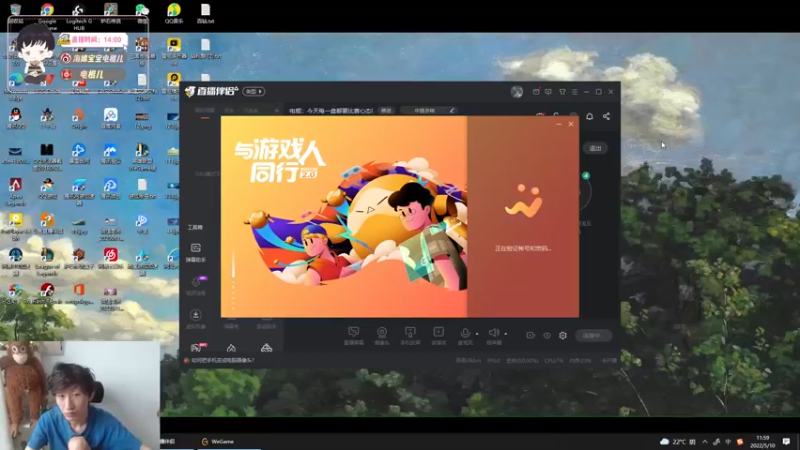Open Logitech G HUB desktop shortcut
Image resolution: width=800 pixels, height=450 pixels.
click(79, 14)
